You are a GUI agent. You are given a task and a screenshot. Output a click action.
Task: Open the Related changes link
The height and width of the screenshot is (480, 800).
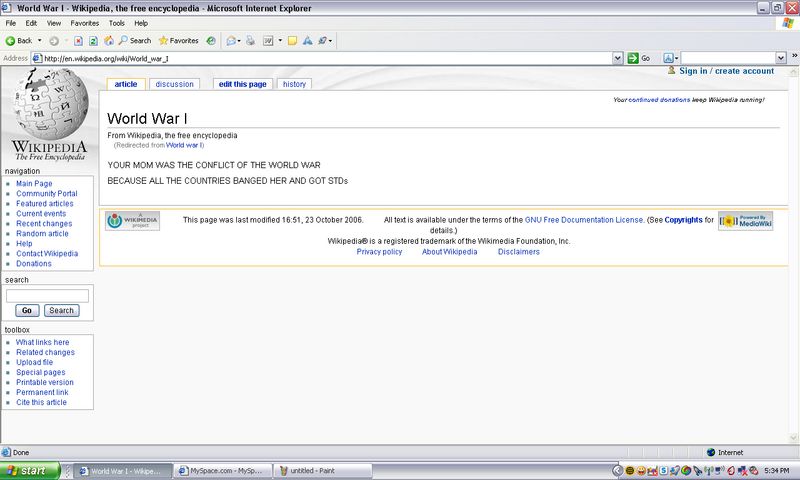[x=45, y=352]
